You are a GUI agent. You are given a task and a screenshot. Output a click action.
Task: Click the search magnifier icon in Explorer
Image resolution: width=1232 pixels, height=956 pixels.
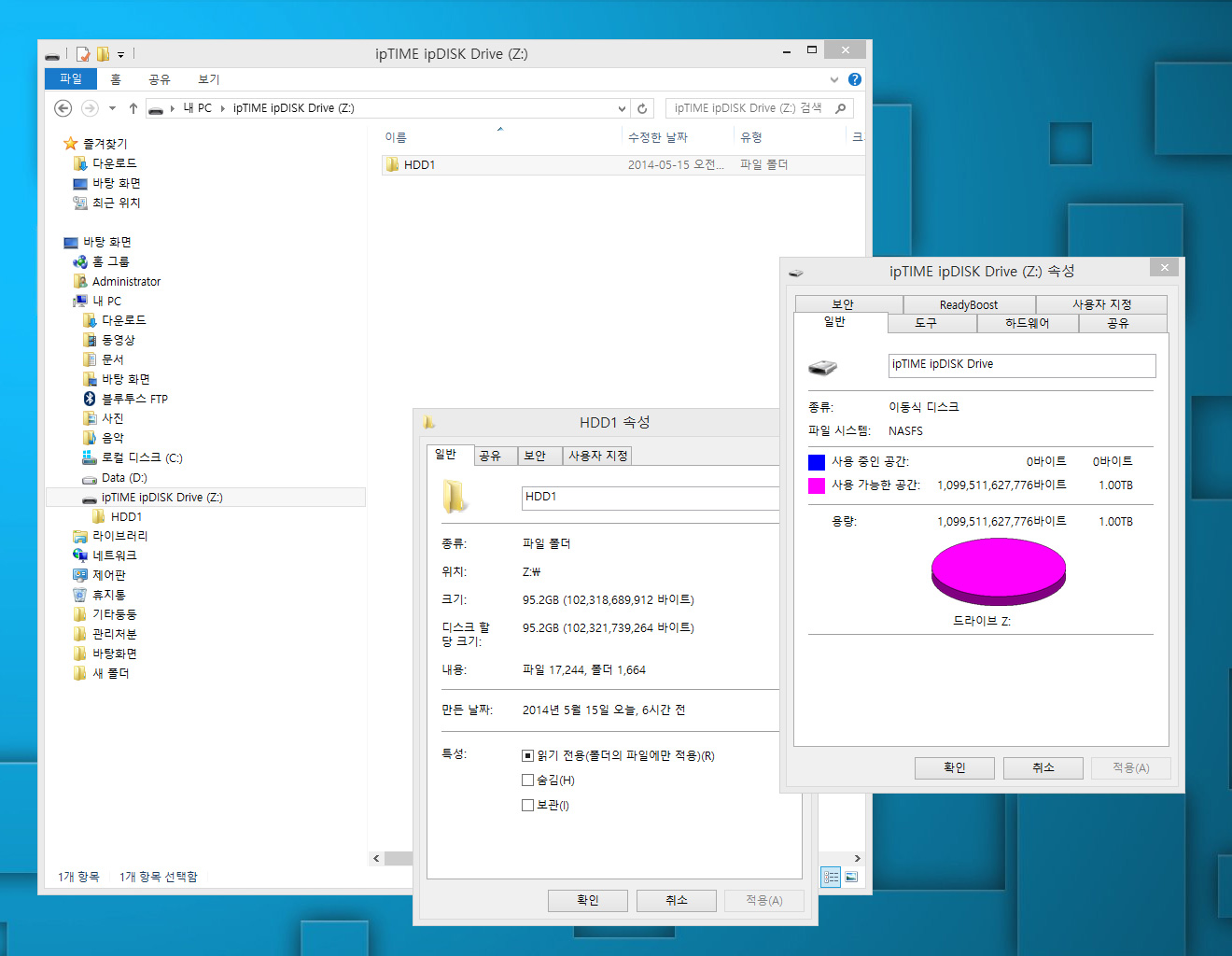(840, 108)
